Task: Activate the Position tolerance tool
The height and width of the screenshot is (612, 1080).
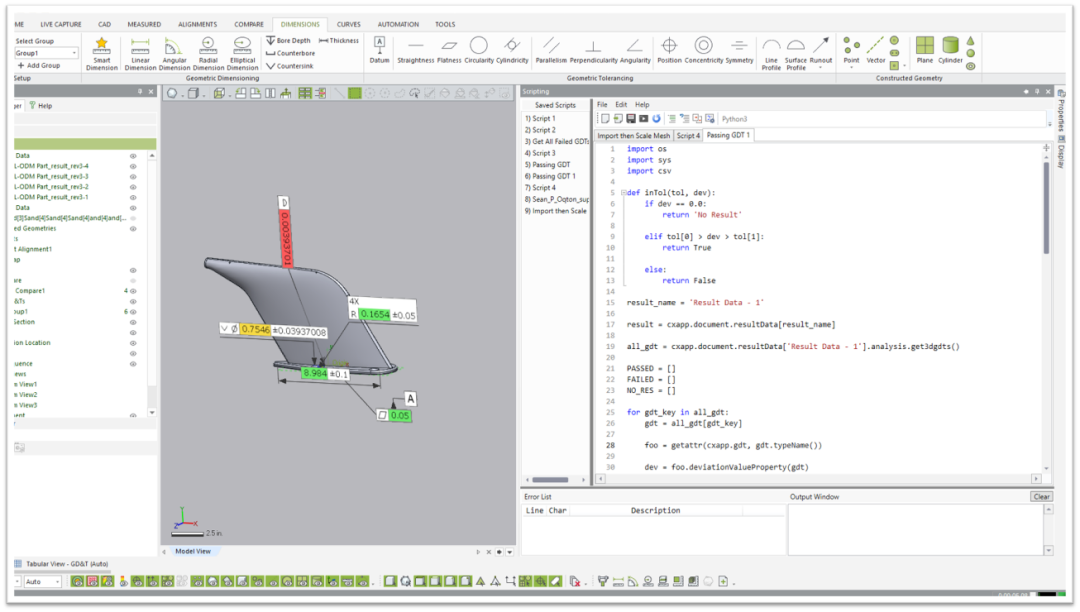Action: coord(669,50)
